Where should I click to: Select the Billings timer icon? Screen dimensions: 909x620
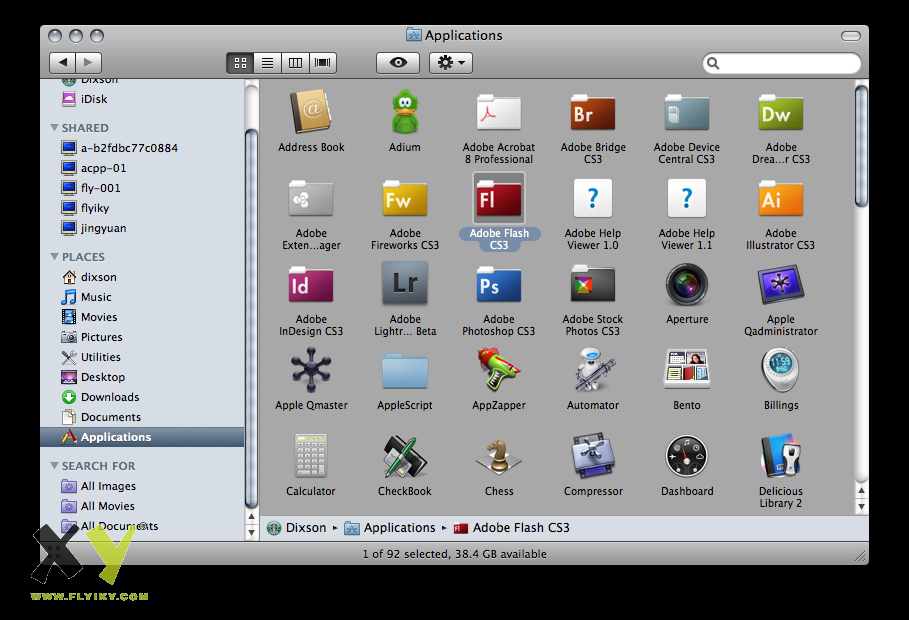[781, 369]
